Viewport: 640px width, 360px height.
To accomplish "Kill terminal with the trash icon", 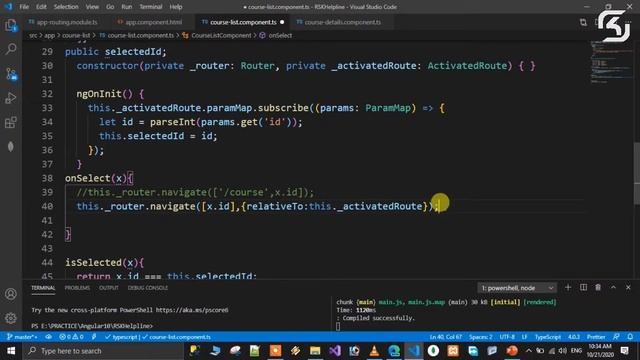I will tap(598, 288).
